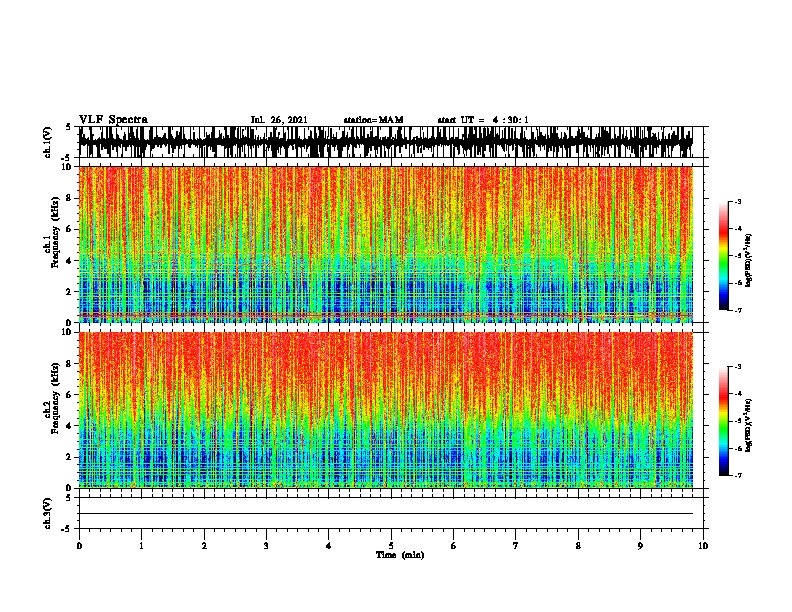This screenshot has height=612, width=792.
Task: Click the "1" time axis tick label
Action: (x=141, y=545)
